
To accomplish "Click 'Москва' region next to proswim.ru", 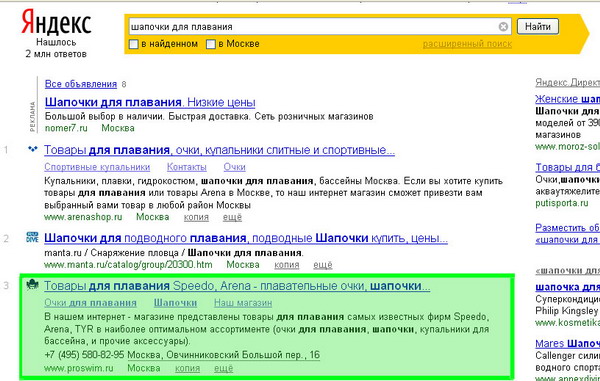I will pyautogui.click(x=144, y=368).
